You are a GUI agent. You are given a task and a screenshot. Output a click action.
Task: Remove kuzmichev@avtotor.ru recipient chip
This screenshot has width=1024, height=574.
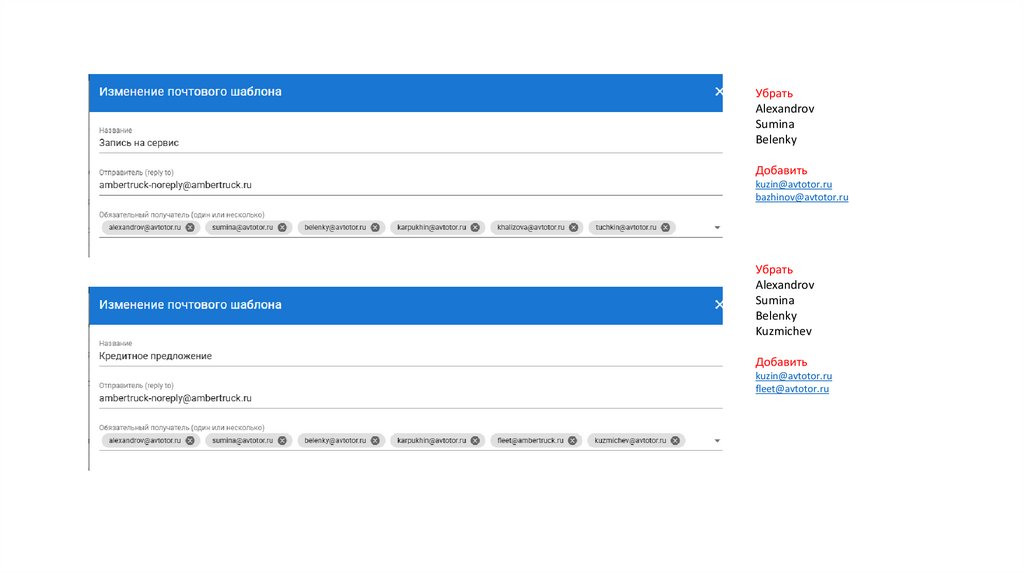(675, 441)
